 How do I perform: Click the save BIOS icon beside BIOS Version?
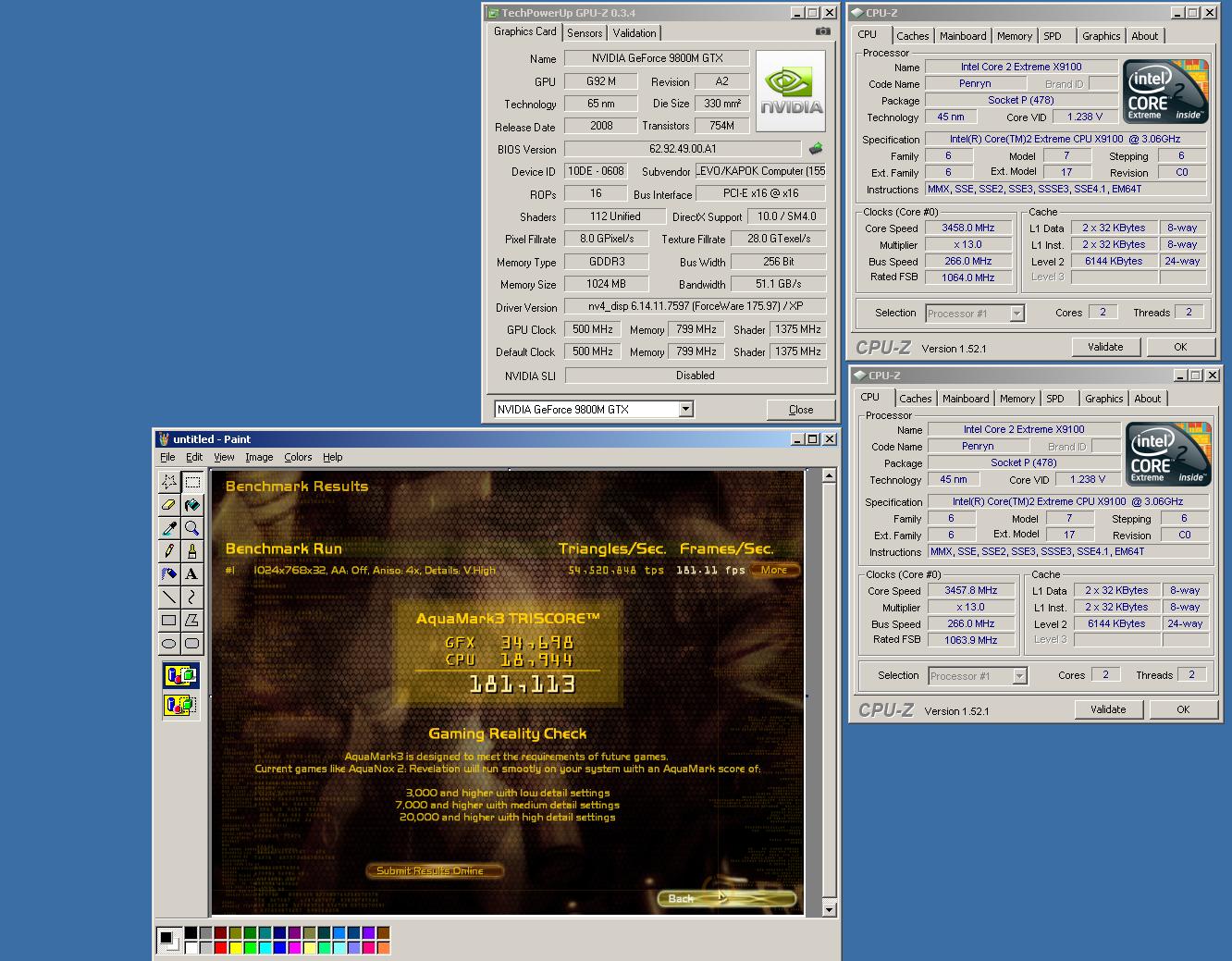coord(816,148)
